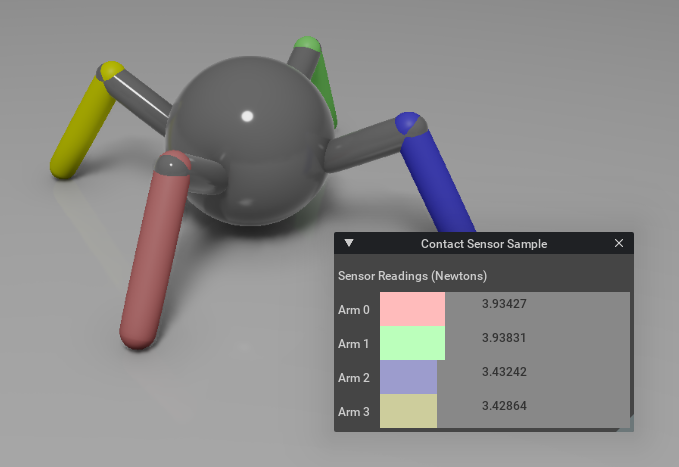This screenshot has width=679, height=467.
Task: Click the 3.43242 reading value
Action: pos(504,372)
